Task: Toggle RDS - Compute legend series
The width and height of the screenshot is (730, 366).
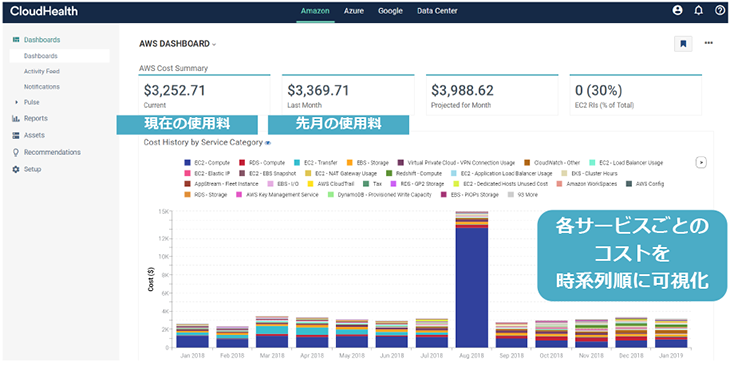Action: click(x=262, y=163)
